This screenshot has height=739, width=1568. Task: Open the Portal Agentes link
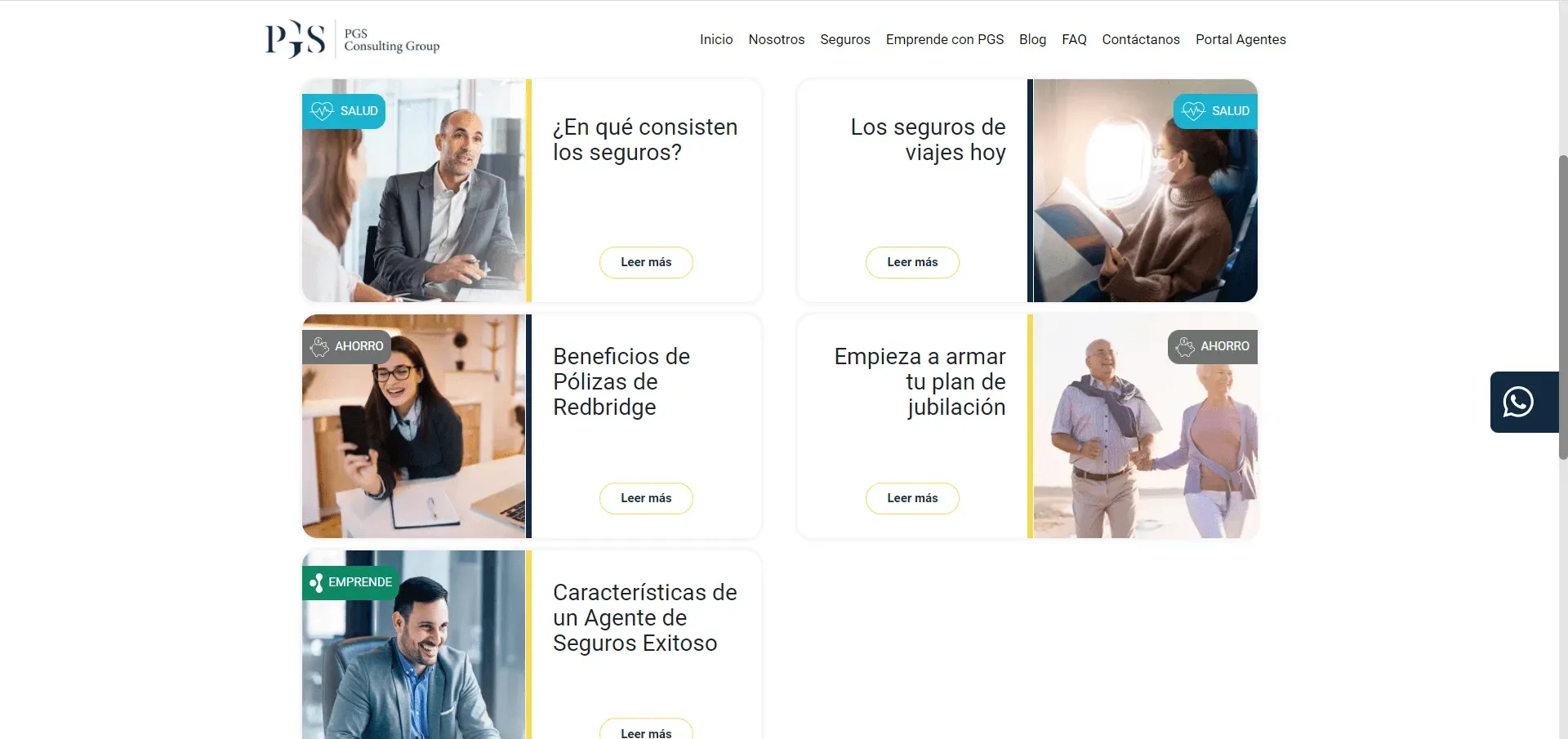[1241, 39]
